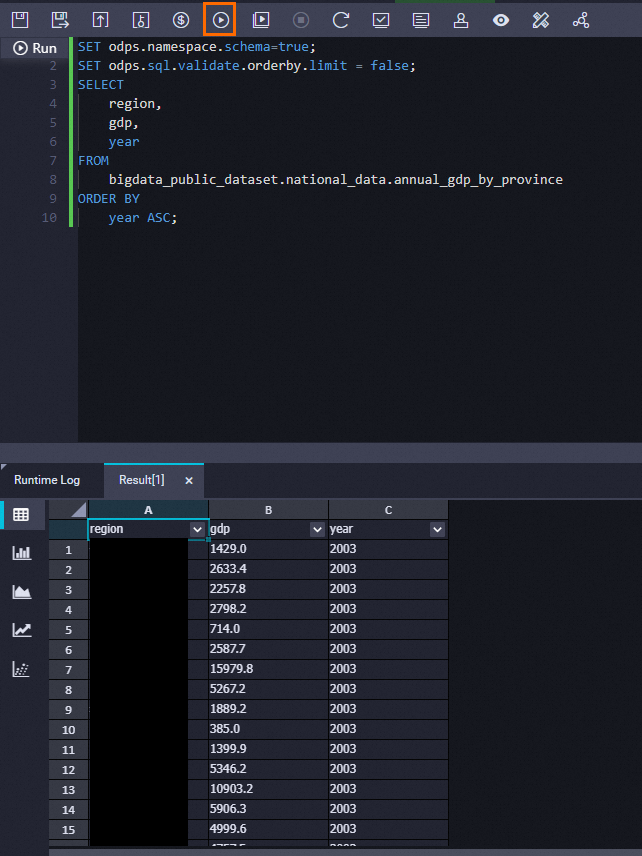
Task: Select row header 1
Action: point(68,550)
